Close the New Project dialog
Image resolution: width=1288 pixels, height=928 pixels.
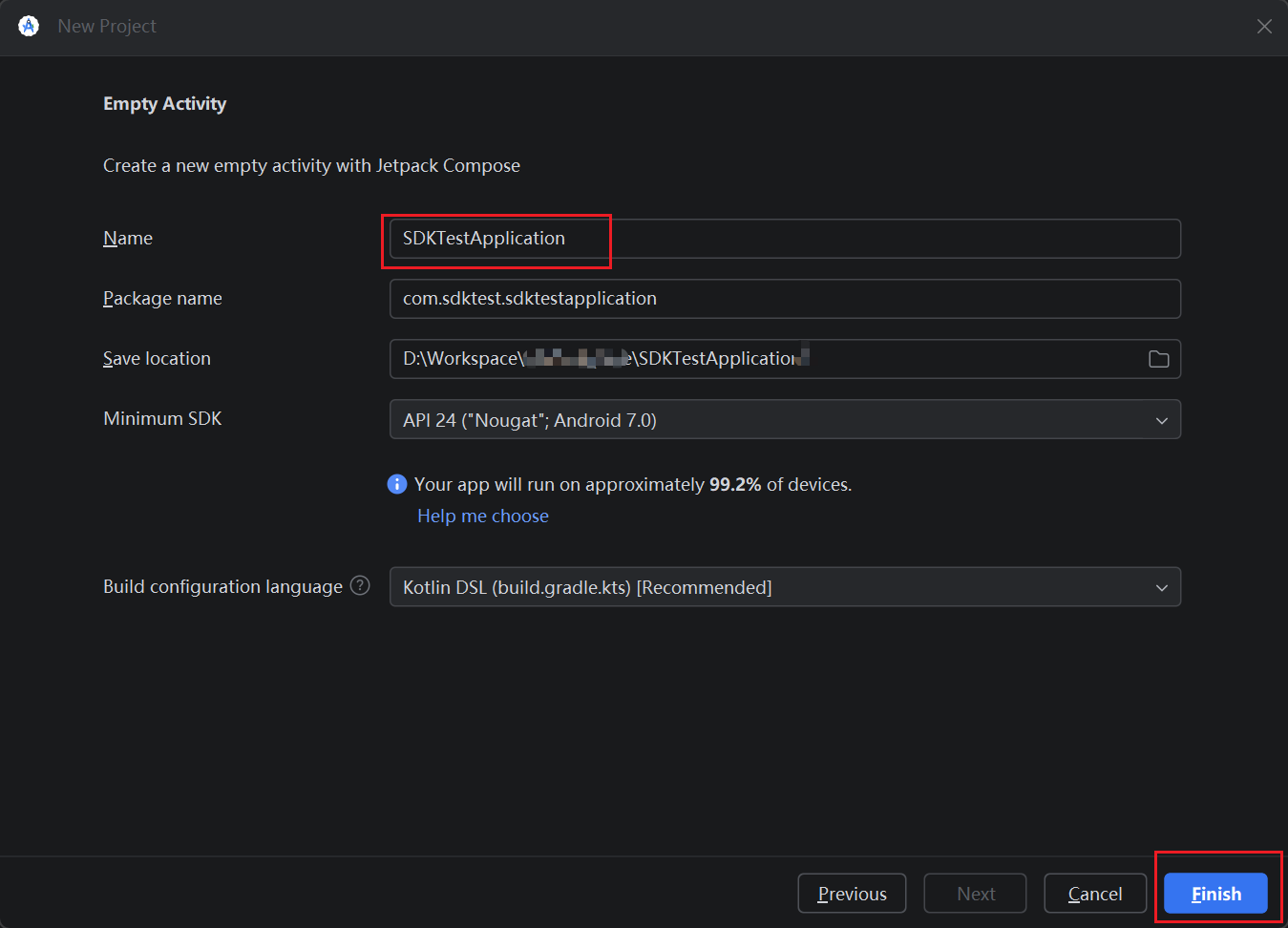point(1264,27)
